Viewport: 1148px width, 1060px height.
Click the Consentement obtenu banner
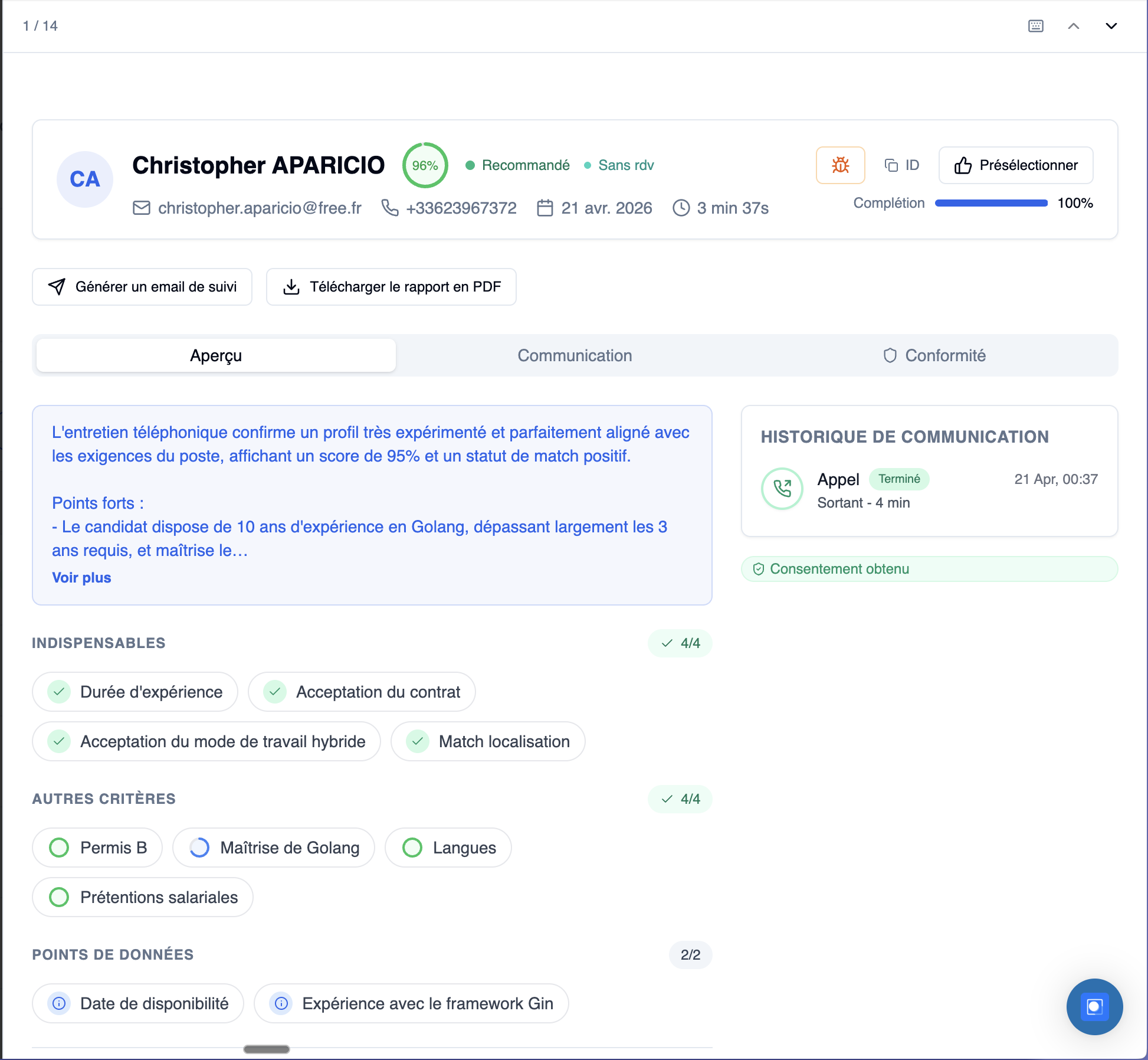pyautogui.click(x=929, y=569)
